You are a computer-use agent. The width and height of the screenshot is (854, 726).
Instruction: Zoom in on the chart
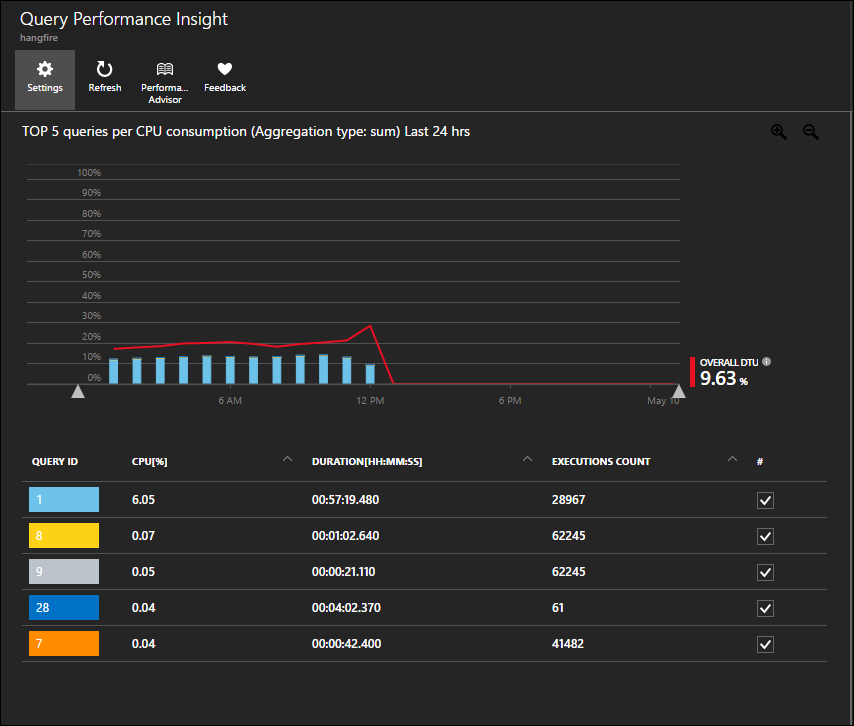[x=779, y=132]
